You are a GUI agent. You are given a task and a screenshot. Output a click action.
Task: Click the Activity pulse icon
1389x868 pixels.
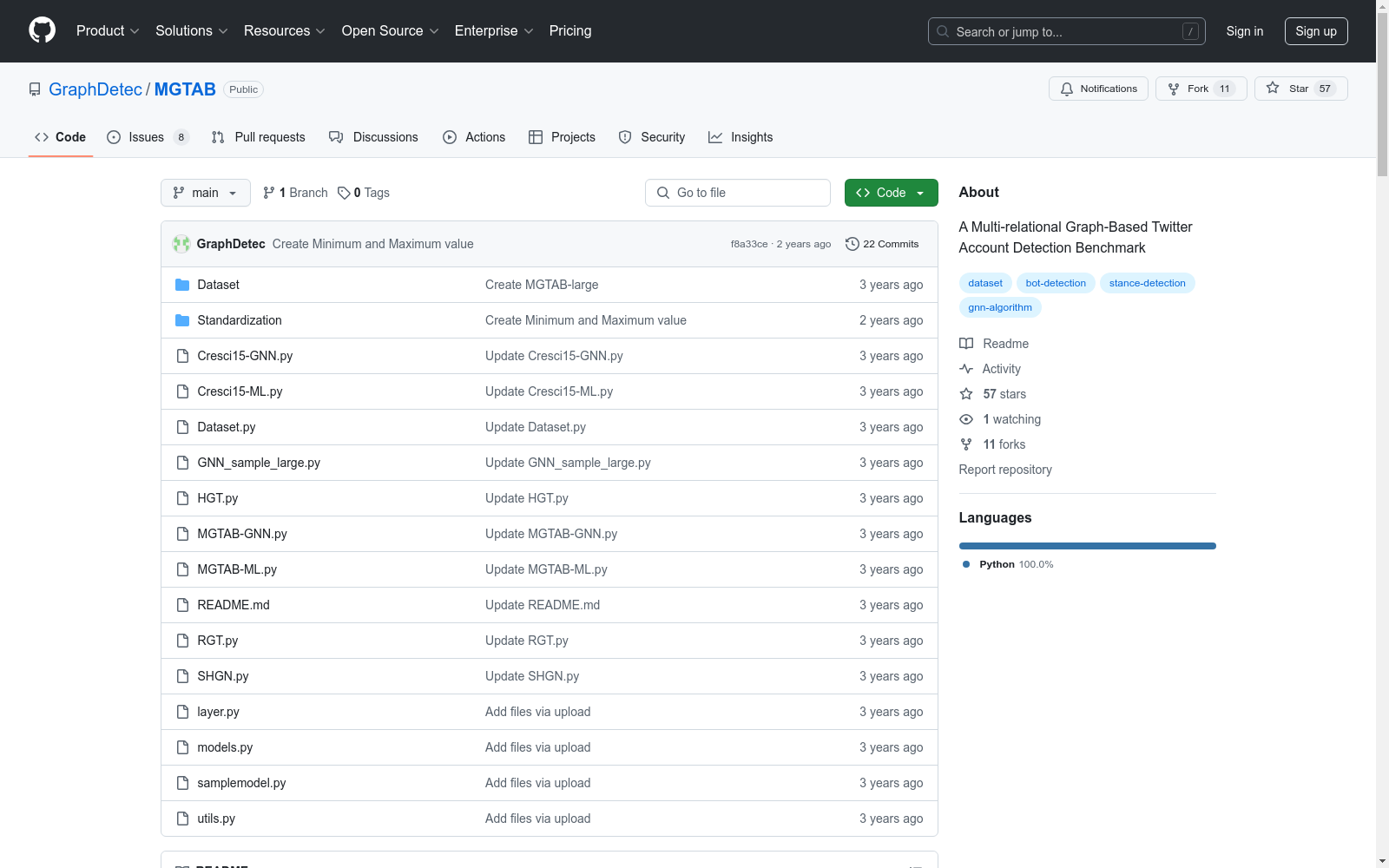click(966, 369)
